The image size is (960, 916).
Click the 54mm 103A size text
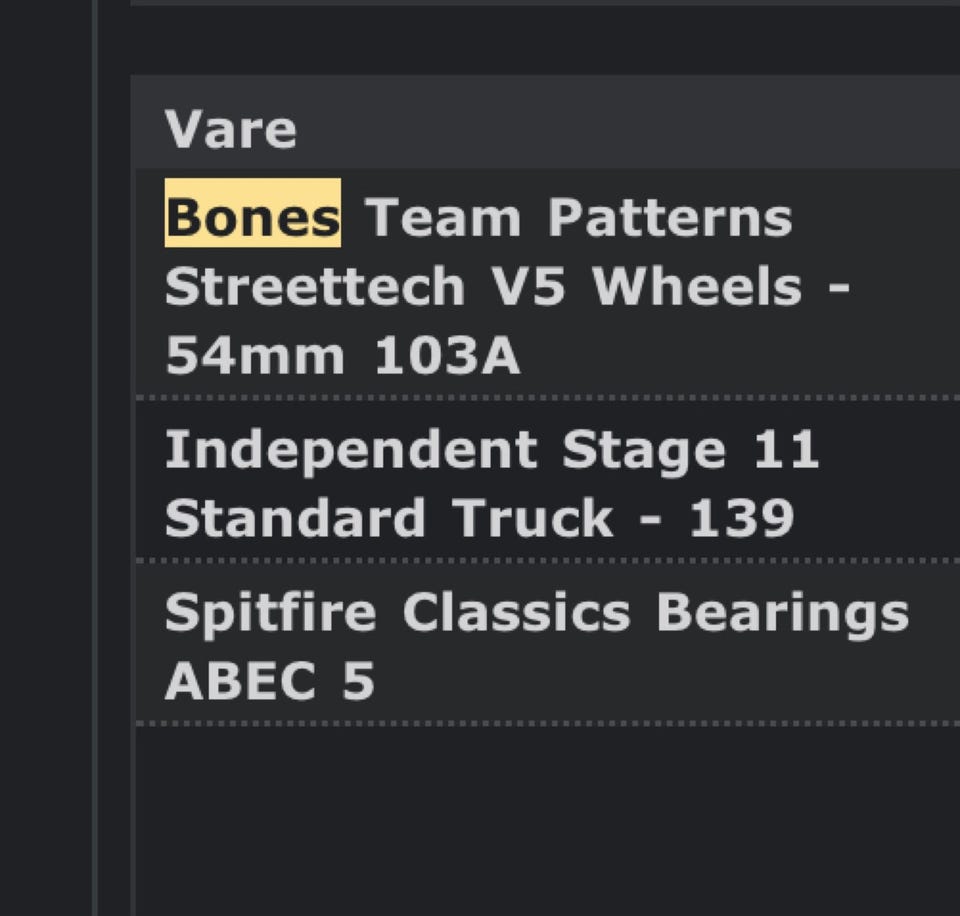pyautogui.click(x=342, y=356)
